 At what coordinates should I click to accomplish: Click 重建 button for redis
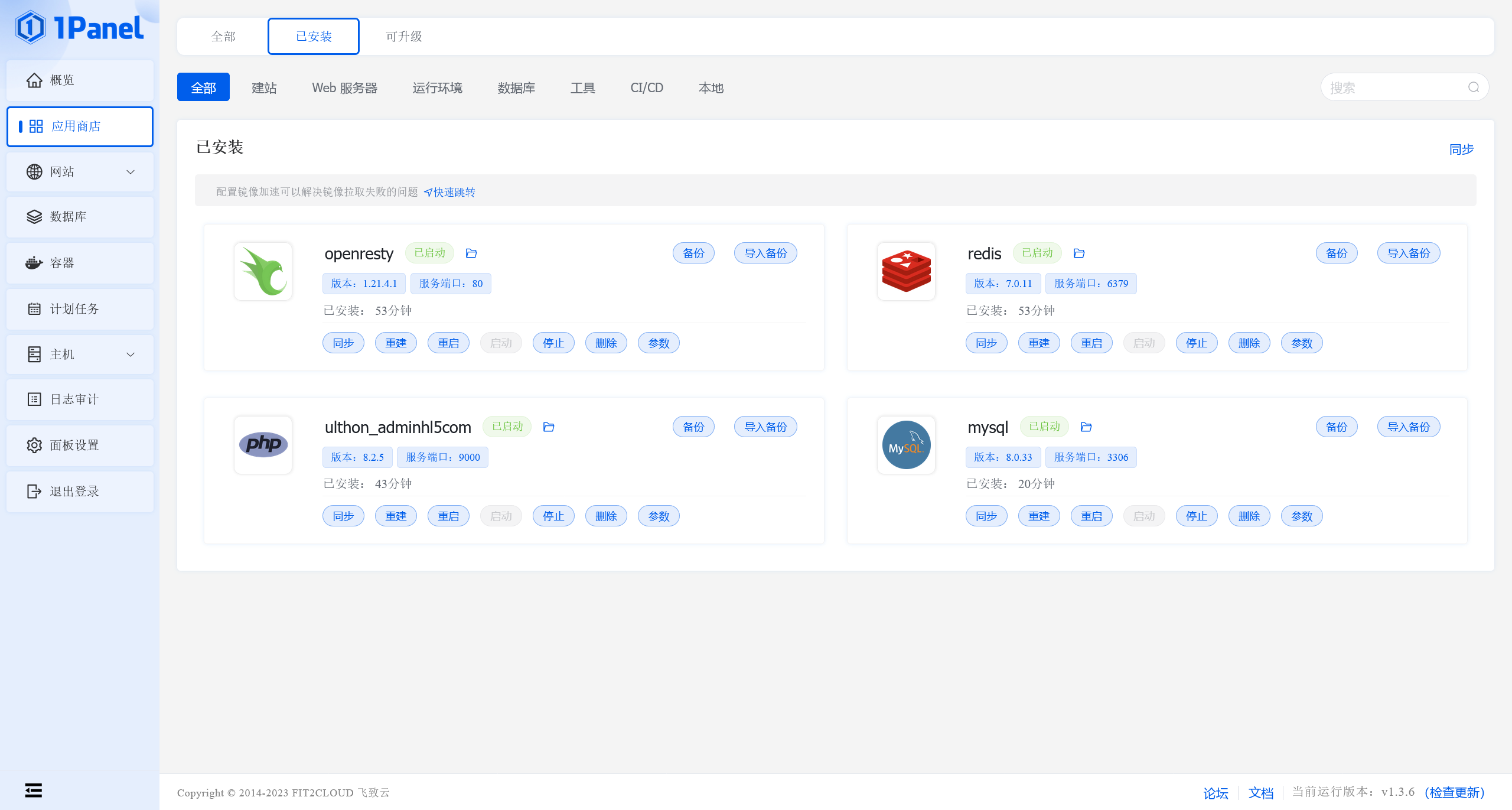[x=1039, y=343]
